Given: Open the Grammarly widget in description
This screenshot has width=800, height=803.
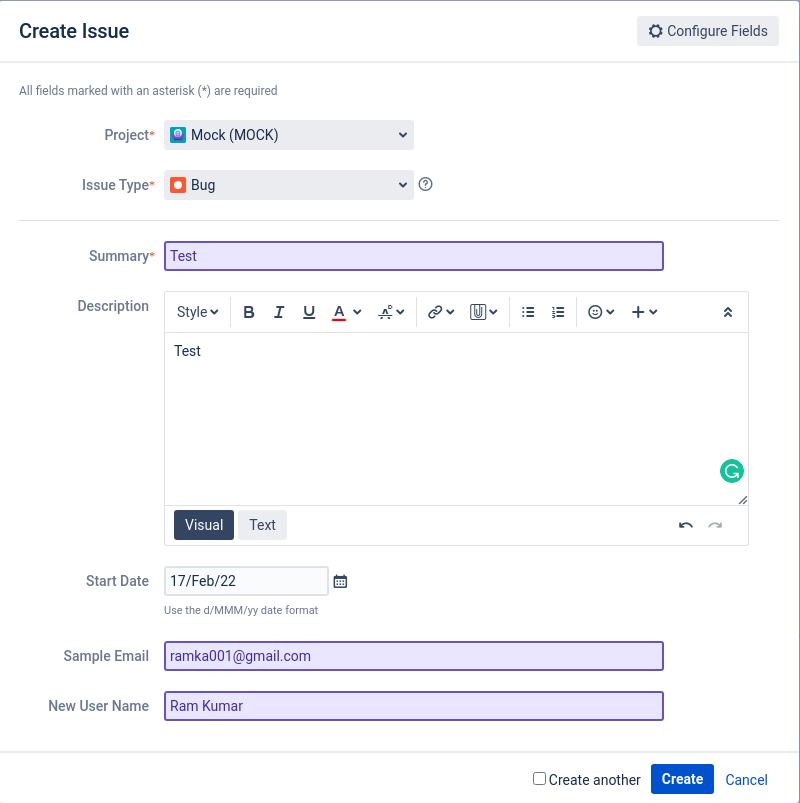Looking at the screenshot, I should coord(732,471).
